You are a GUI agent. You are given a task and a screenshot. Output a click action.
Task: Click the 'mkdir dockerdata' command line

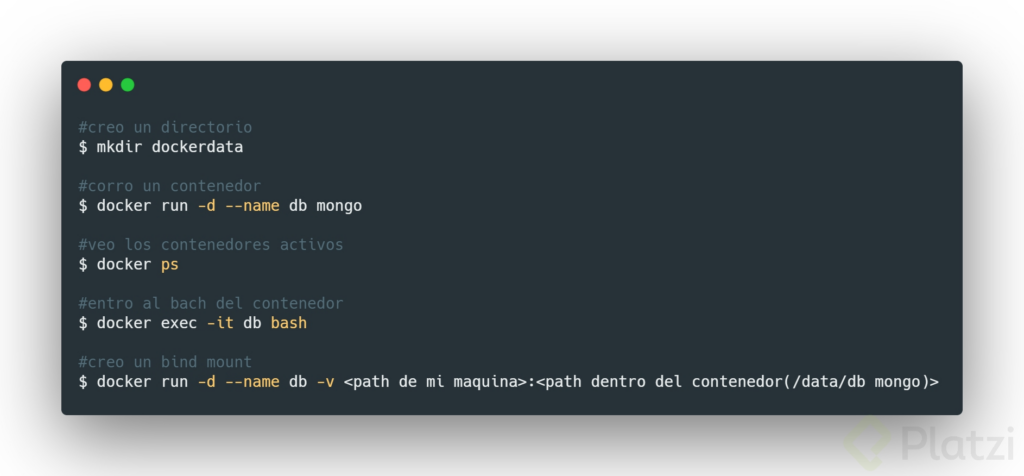point(161,147)
